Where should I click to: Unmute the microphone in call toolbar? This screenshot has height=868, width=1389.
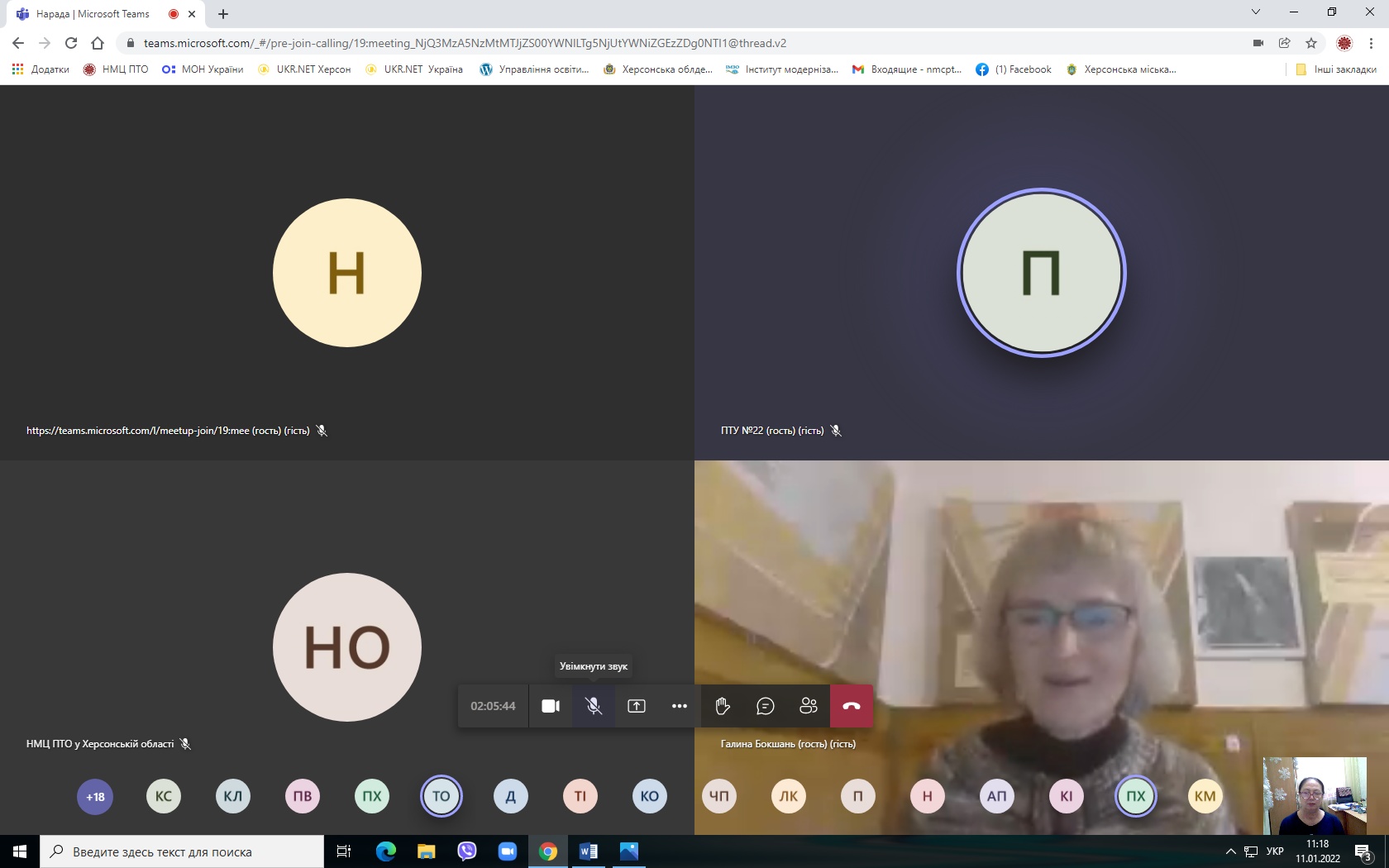[594, 706]
